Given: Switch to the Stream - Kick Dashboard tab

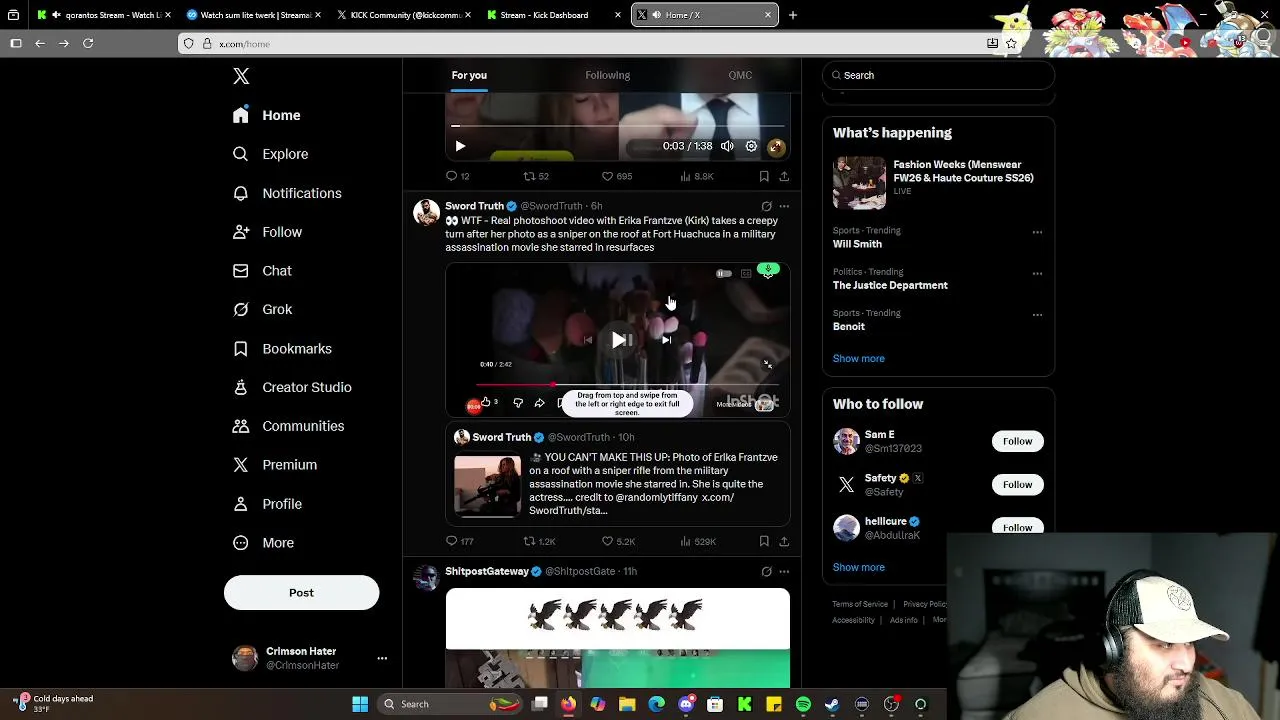Looking at the screenshot, I should [551, 15].
